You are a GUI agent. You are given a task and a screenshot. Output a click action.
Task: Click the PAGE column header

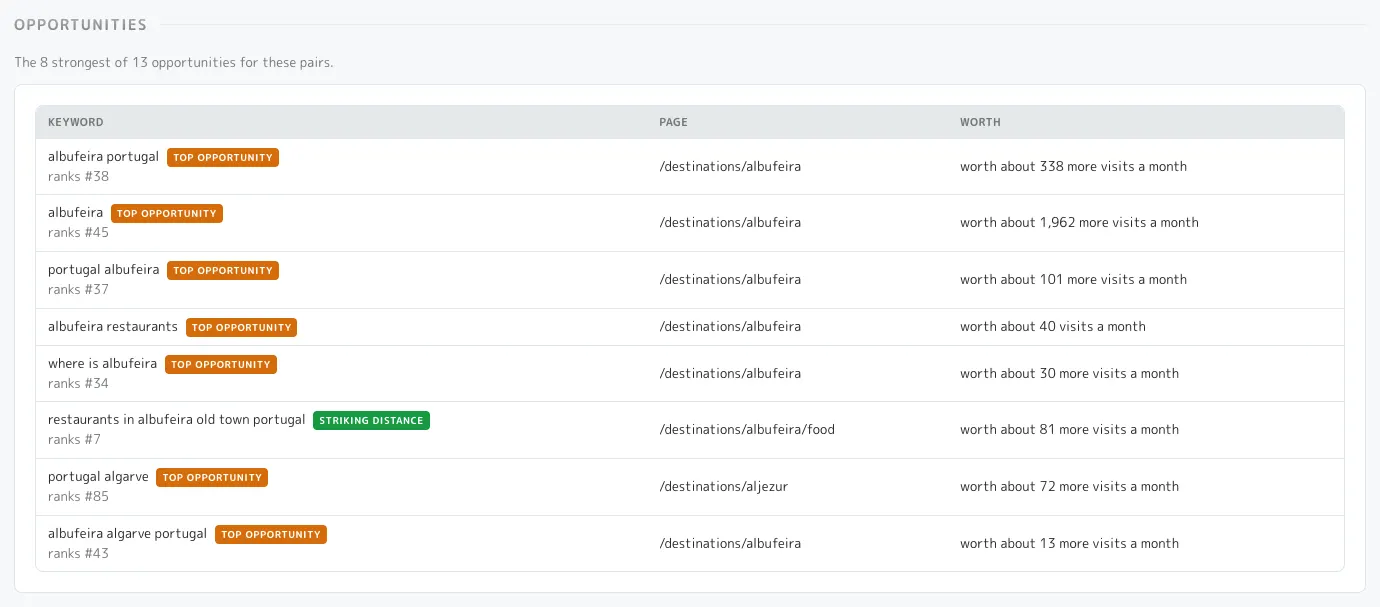tap(673, 122)
